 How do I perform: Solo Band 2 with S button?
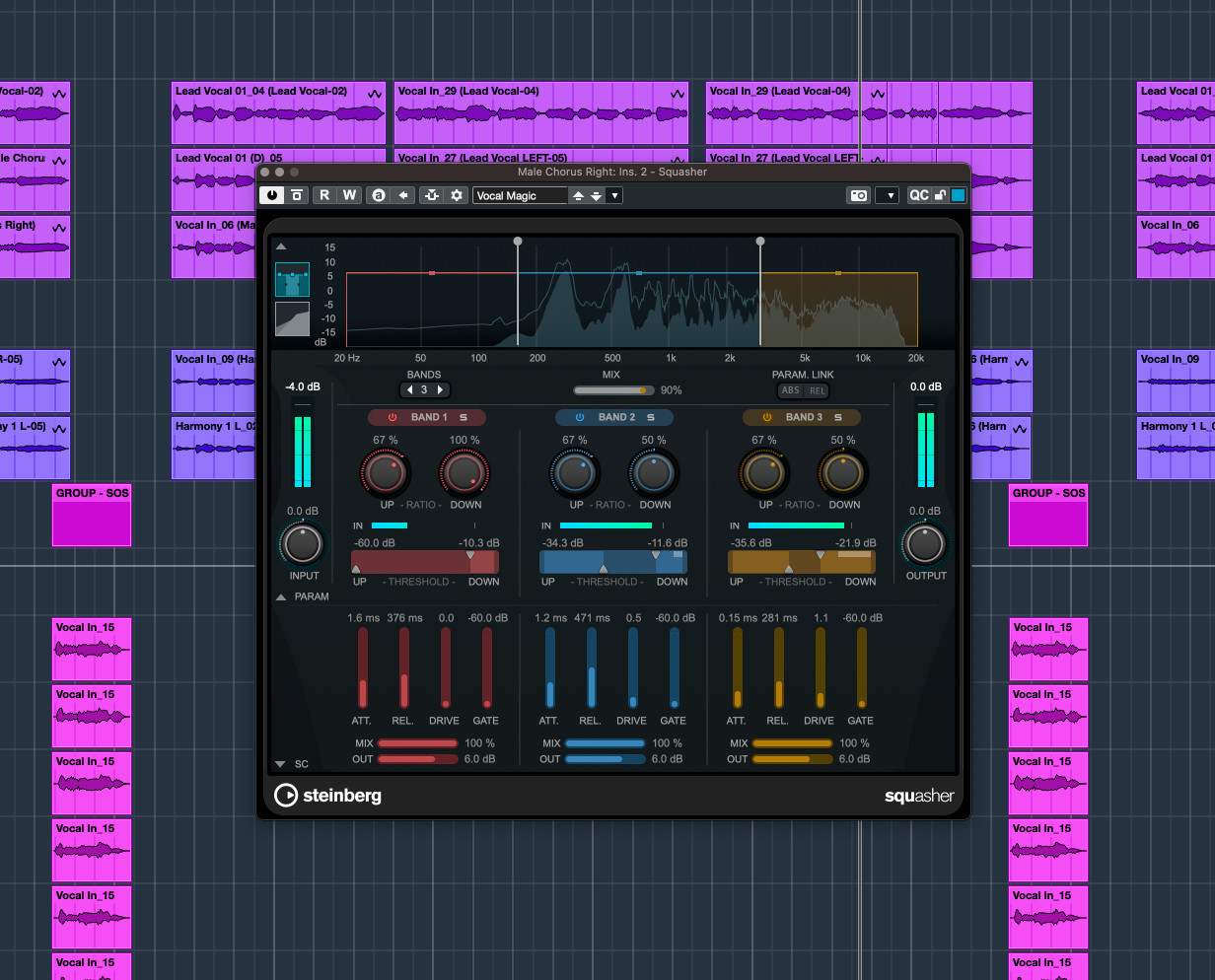[651, 417]
